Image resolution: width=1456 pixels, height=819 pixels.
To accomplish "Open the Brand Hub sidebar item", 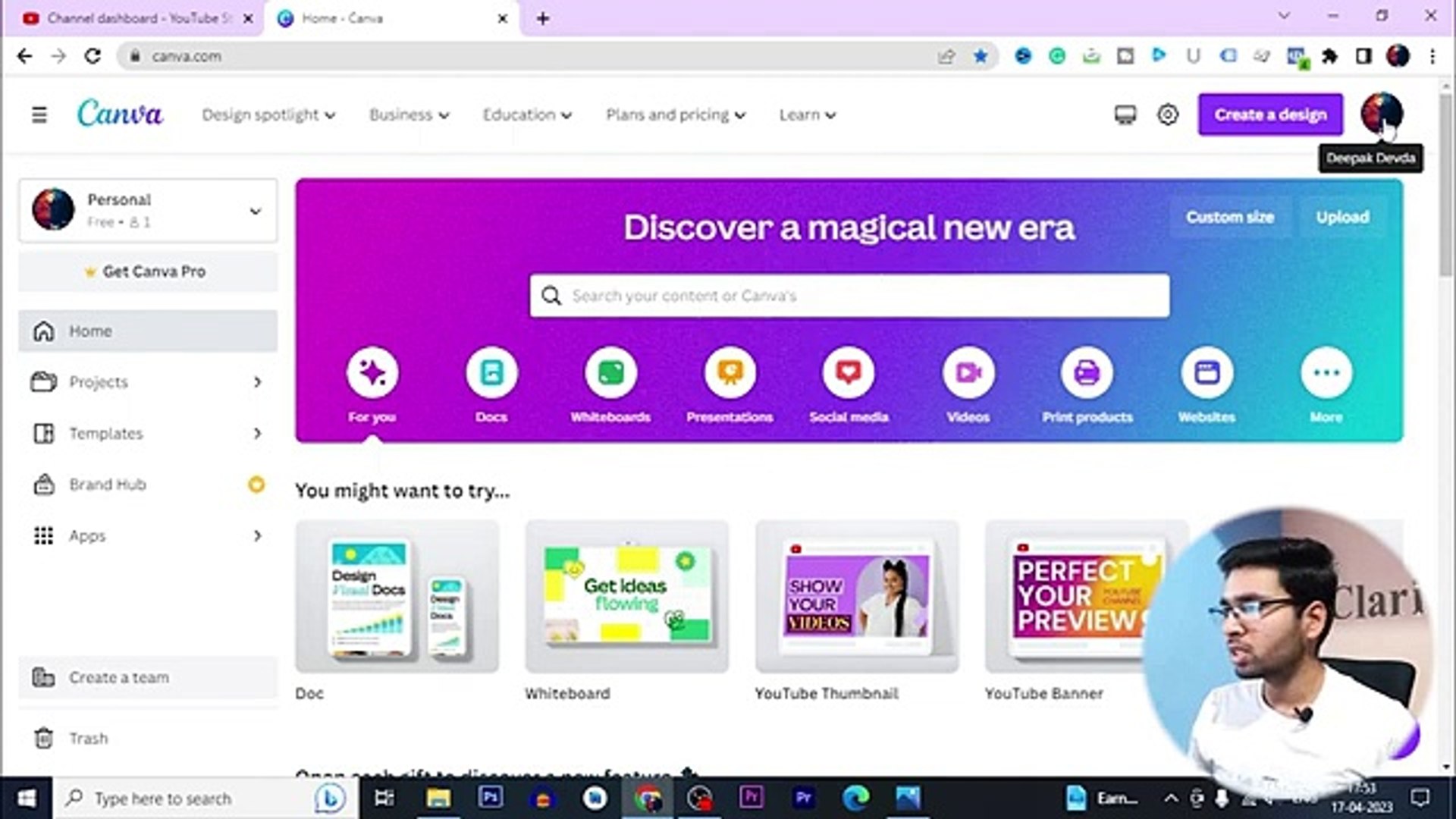I will click(107, 485).
